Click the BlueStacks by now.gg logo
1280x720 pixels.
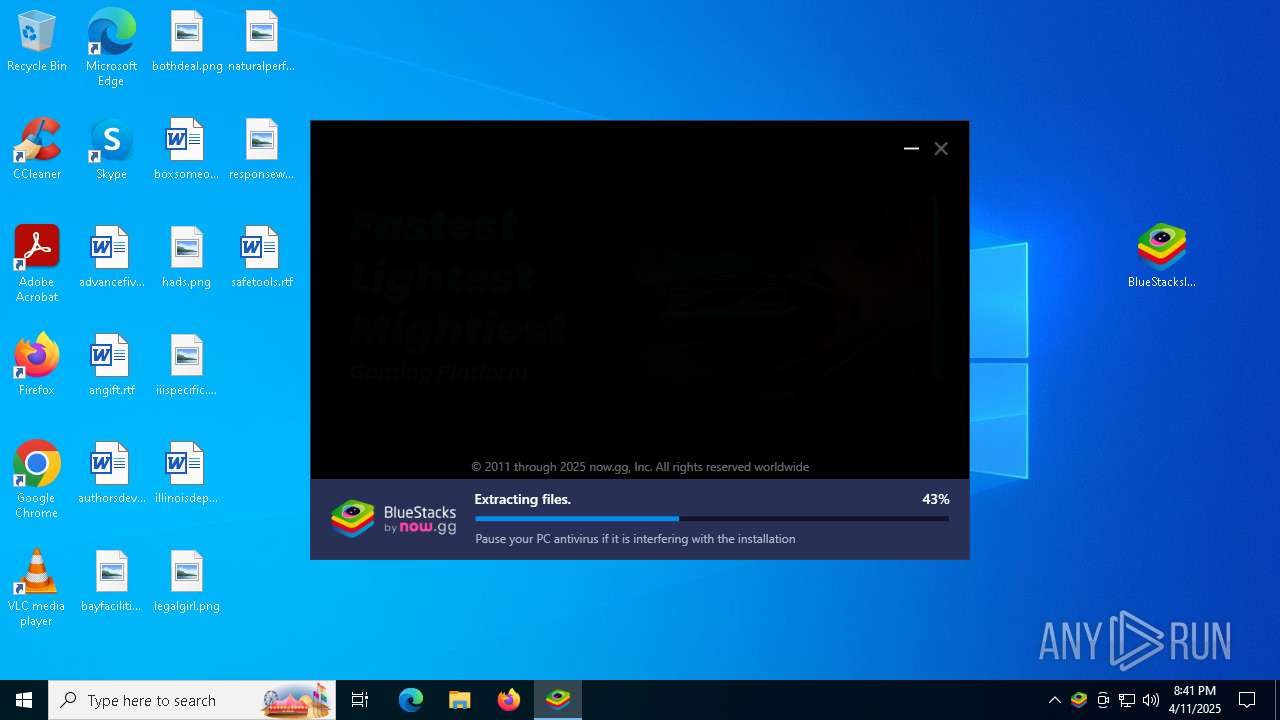(x=394, y=519)
